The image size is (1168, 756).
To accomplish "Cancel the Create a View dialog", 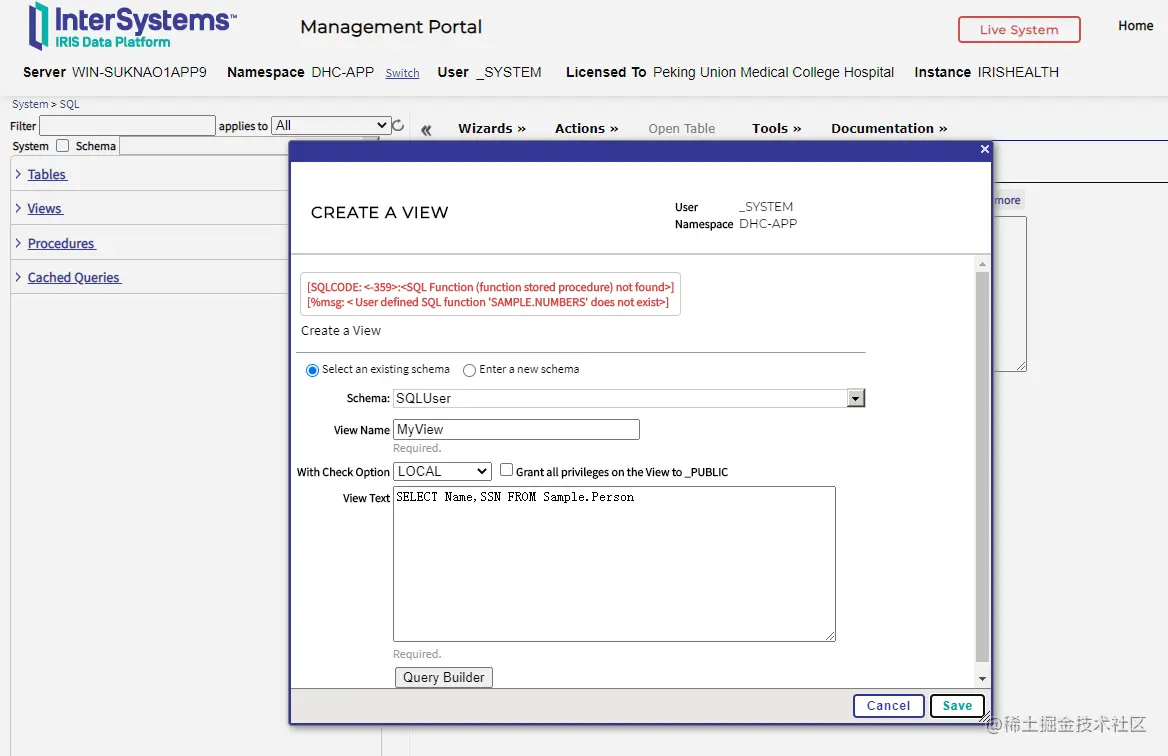I will pyautogui.click(x=889, y=705).
